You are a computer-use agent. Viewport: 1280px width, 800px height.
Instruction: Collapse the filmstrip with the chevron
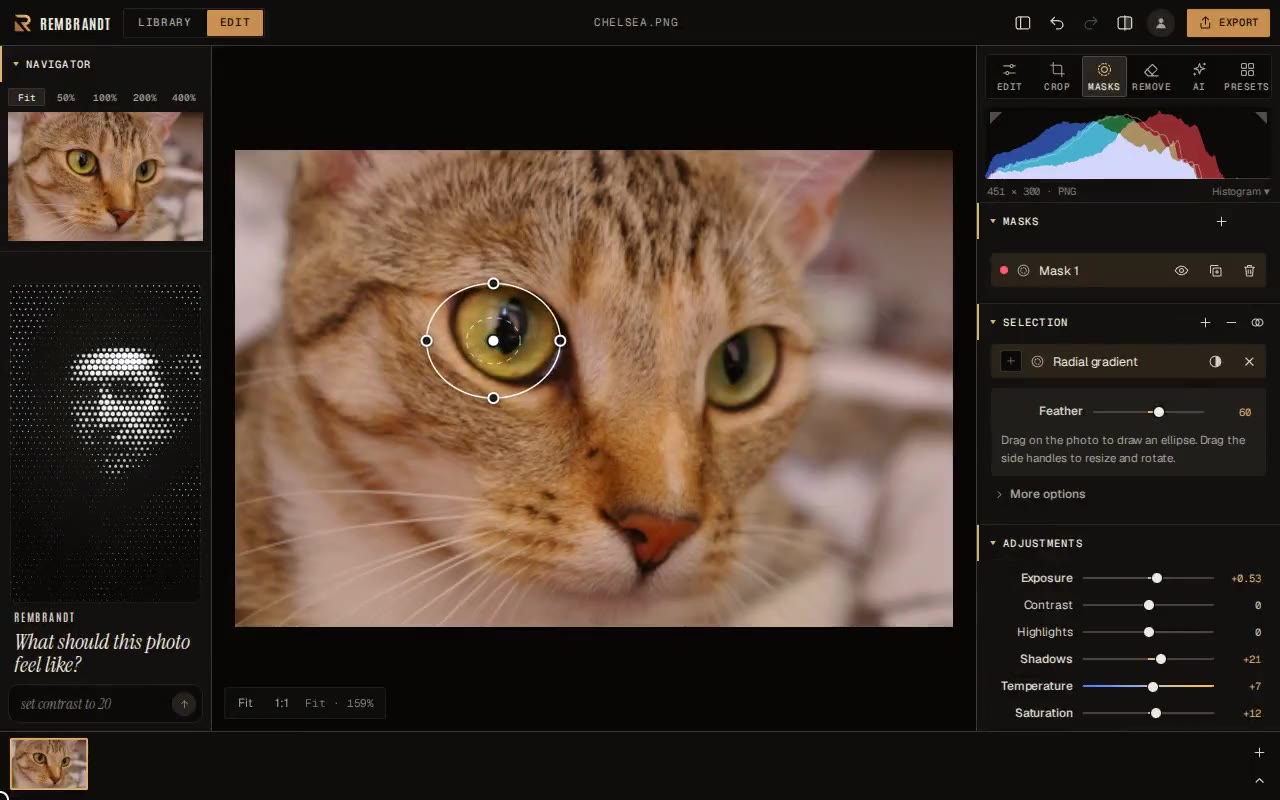tap(1259, 781)
